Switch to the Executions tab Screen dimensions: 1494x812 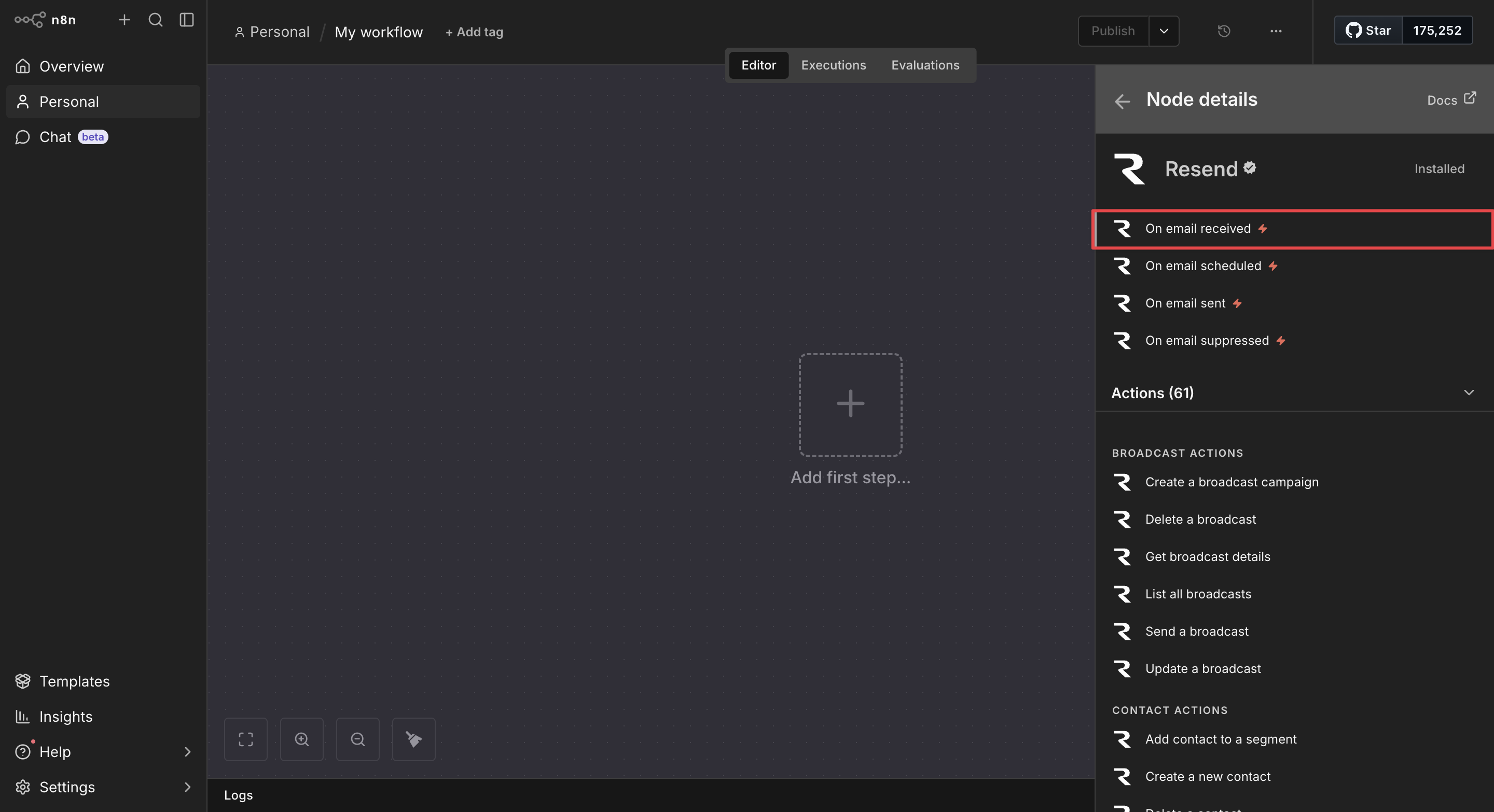(x=833, y=65)
